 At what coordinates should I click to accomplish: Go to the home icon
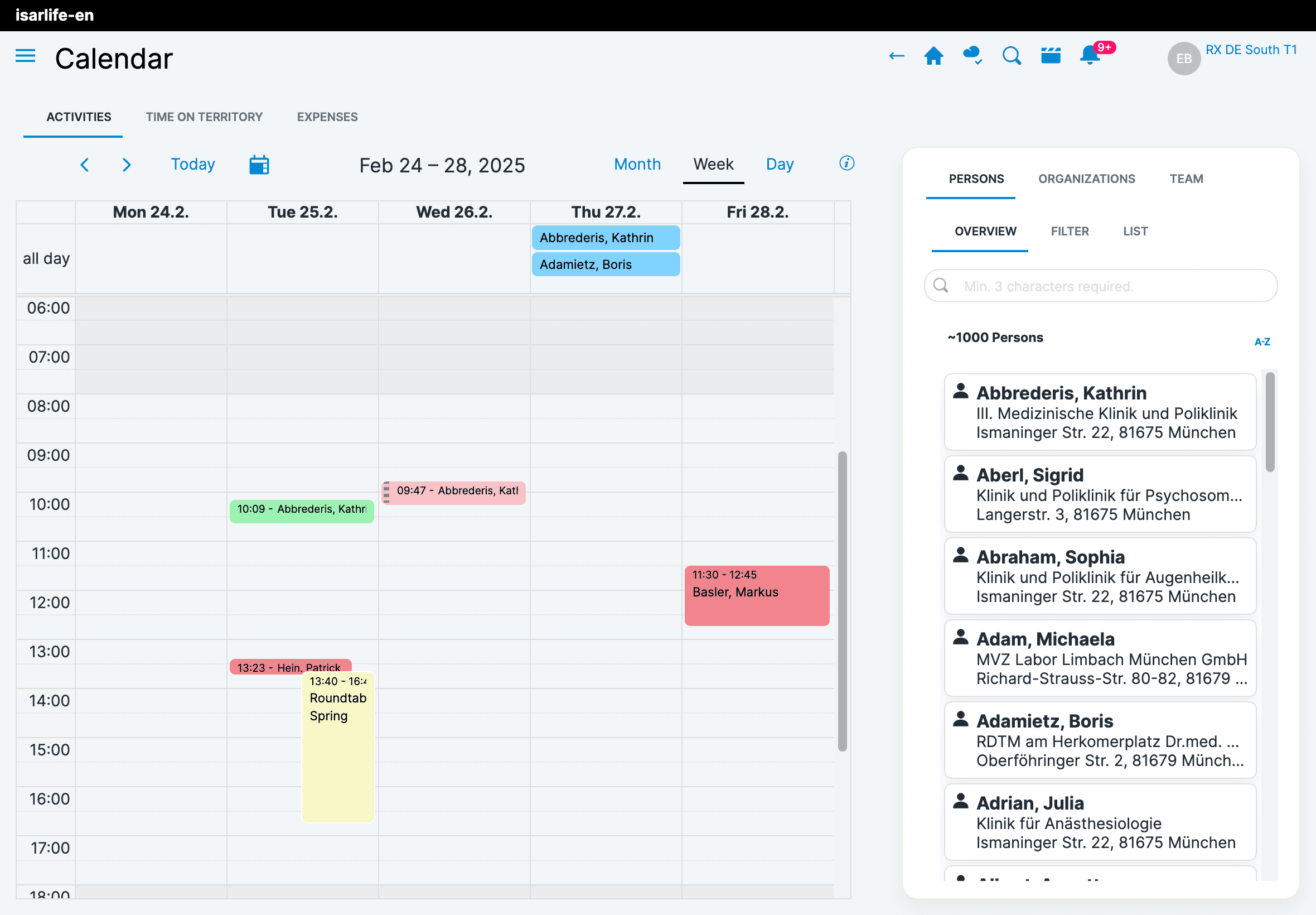933,56
